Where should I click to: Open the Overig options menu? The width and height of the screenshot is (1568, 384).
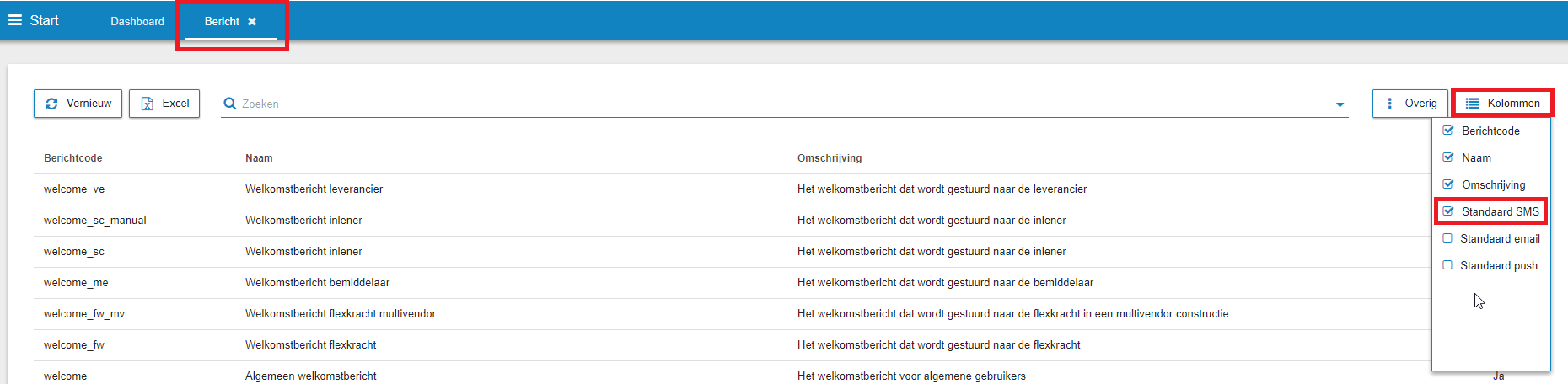[x=1410, y=104]
